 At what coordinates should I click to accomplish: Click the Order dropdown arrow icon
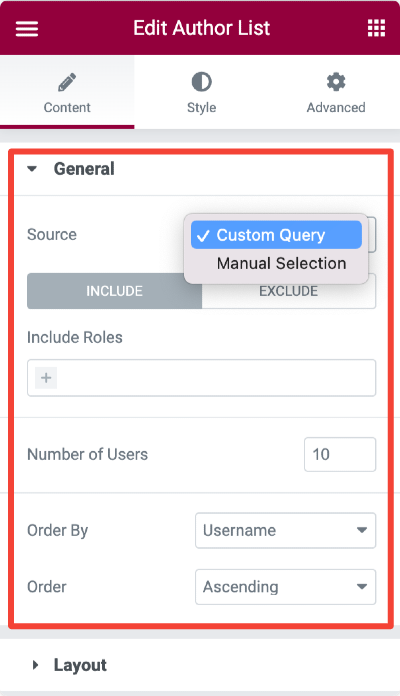click(362, 586)
